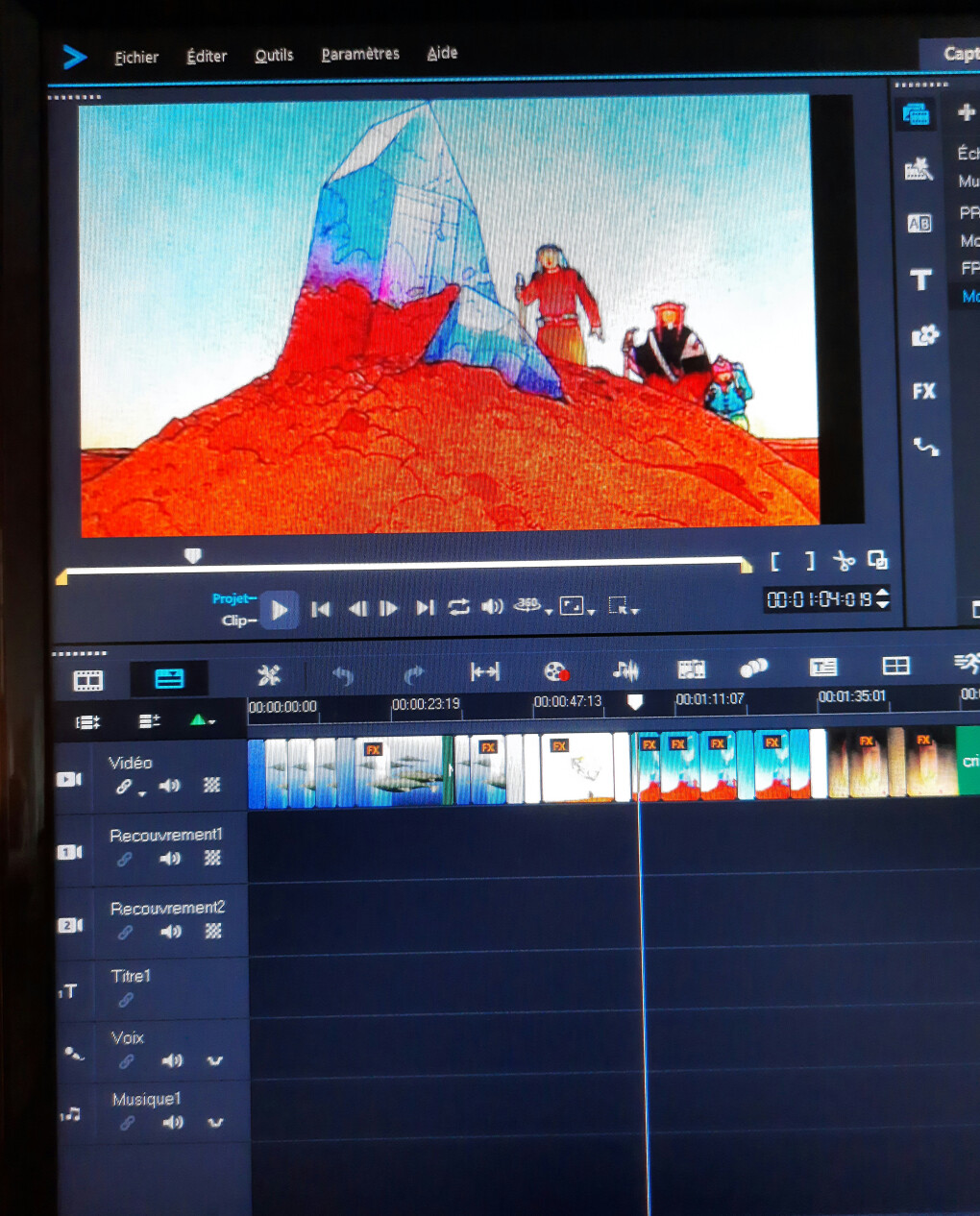Viewport: 980px width, 1216px height.
Task: Step back one frame
Action: 357,608
